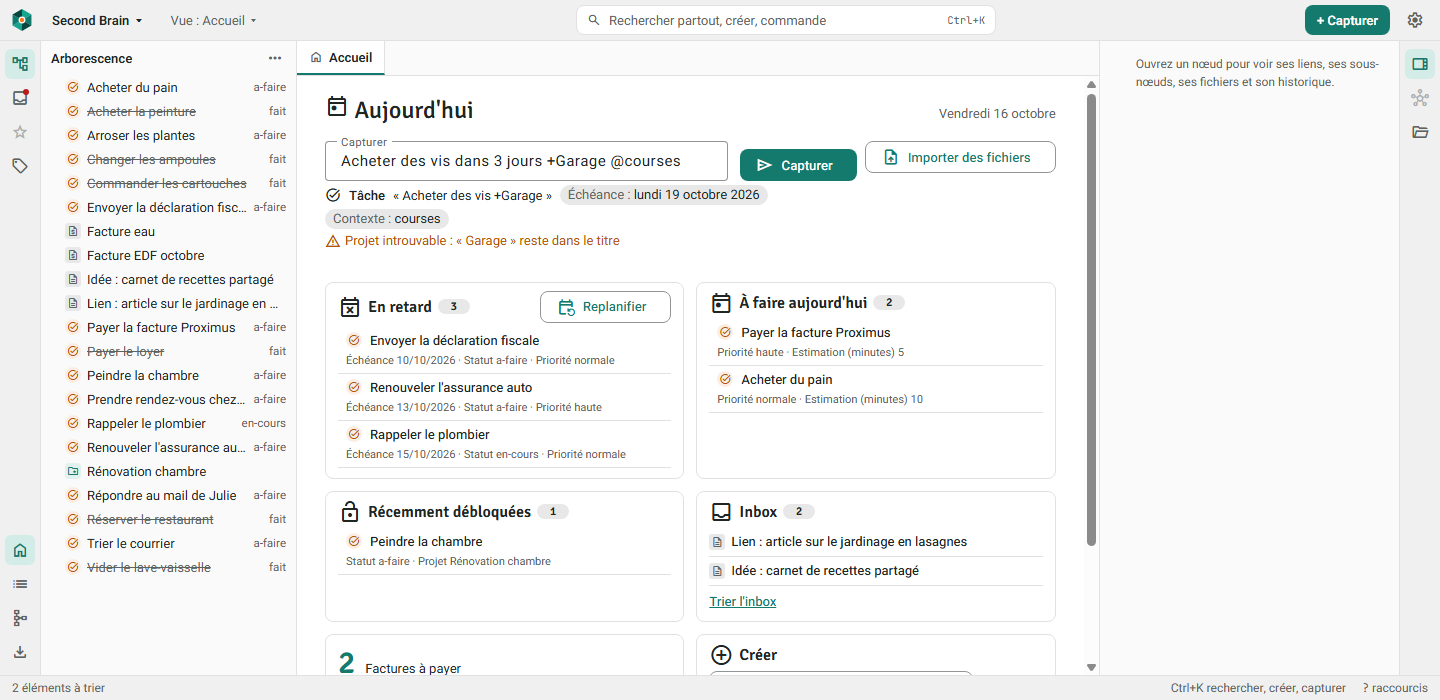
Task: Go to home icon in left rail
Action: click(x=20, y=550)
